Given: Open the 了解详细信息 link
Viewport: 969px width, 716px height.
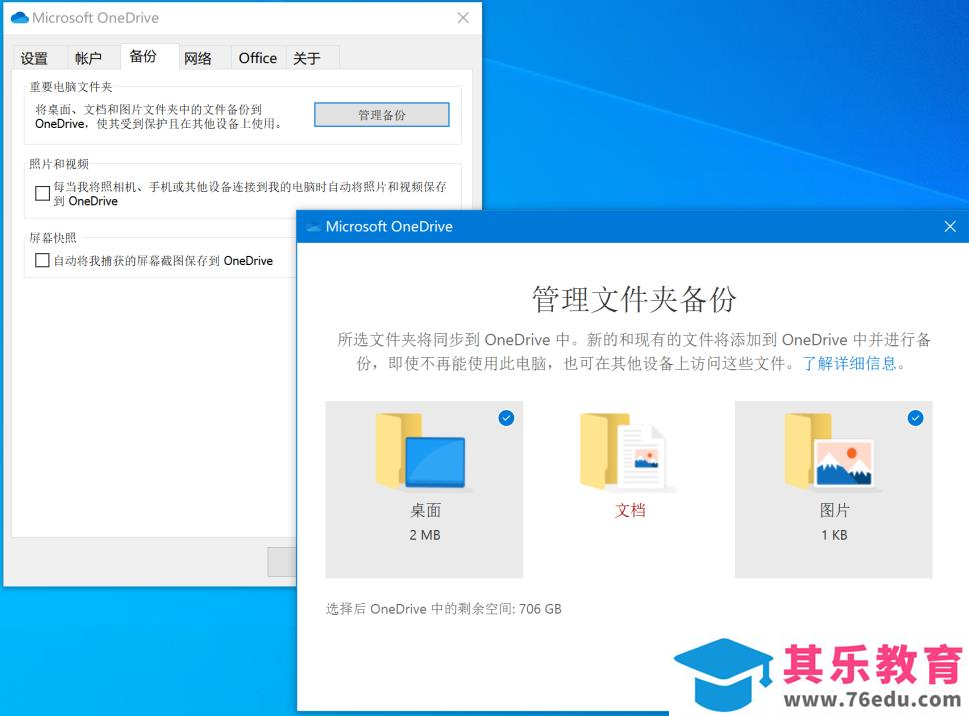Looking at the screenshot, I should point(849,363).
